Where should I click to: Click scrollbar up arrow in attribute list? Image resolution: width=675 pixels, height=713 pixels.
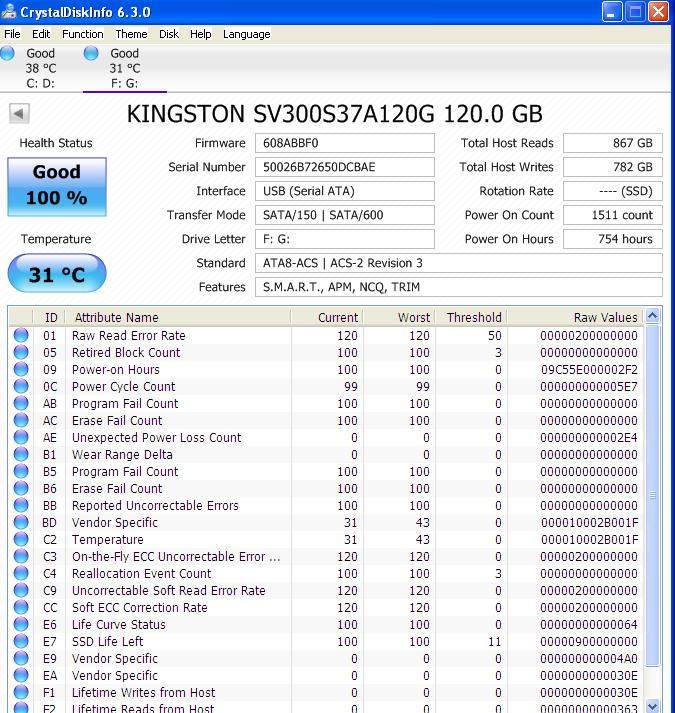tap(653, 317)
